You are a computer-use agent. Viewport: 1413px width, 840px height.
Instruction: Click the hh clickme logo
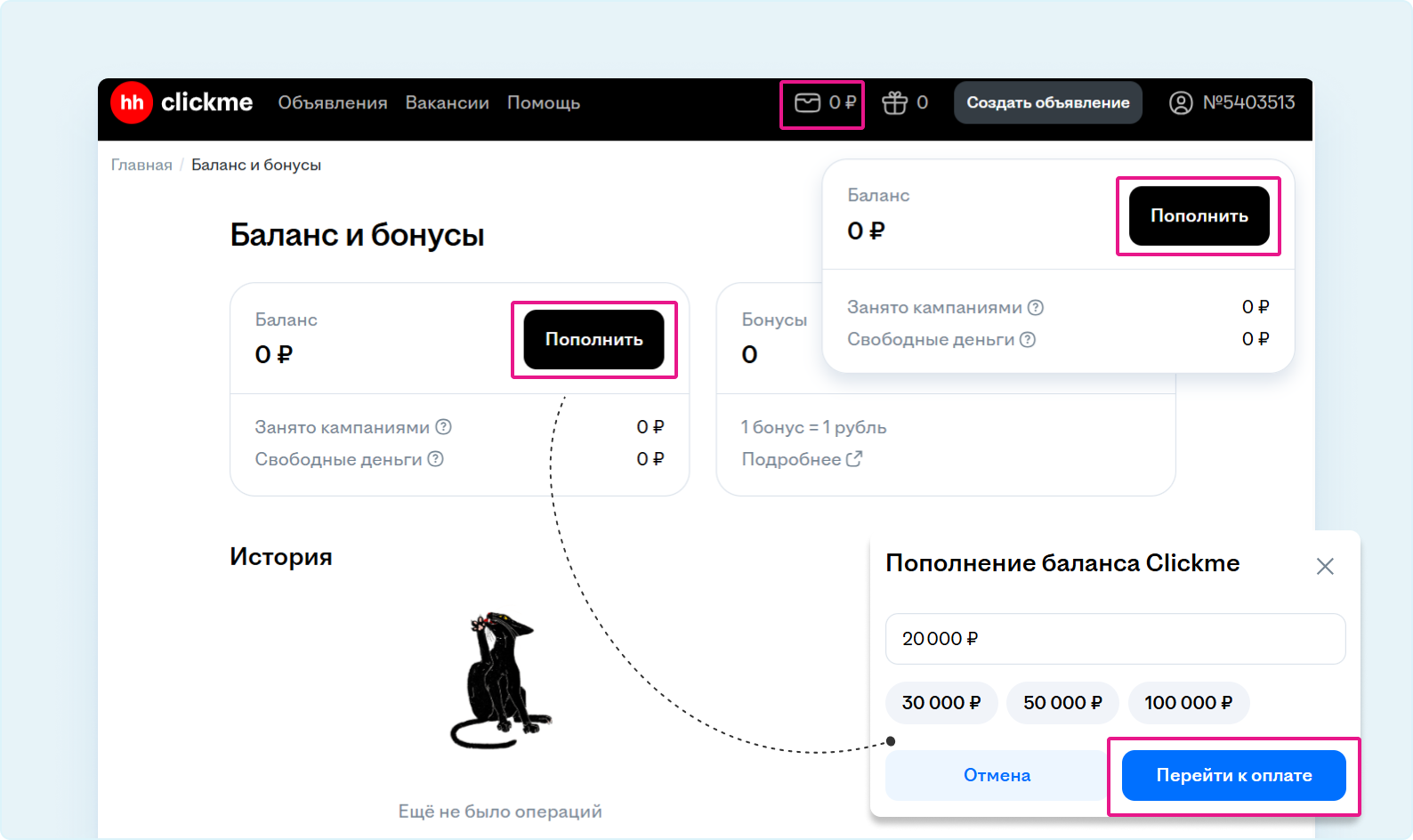click(182, 103)
